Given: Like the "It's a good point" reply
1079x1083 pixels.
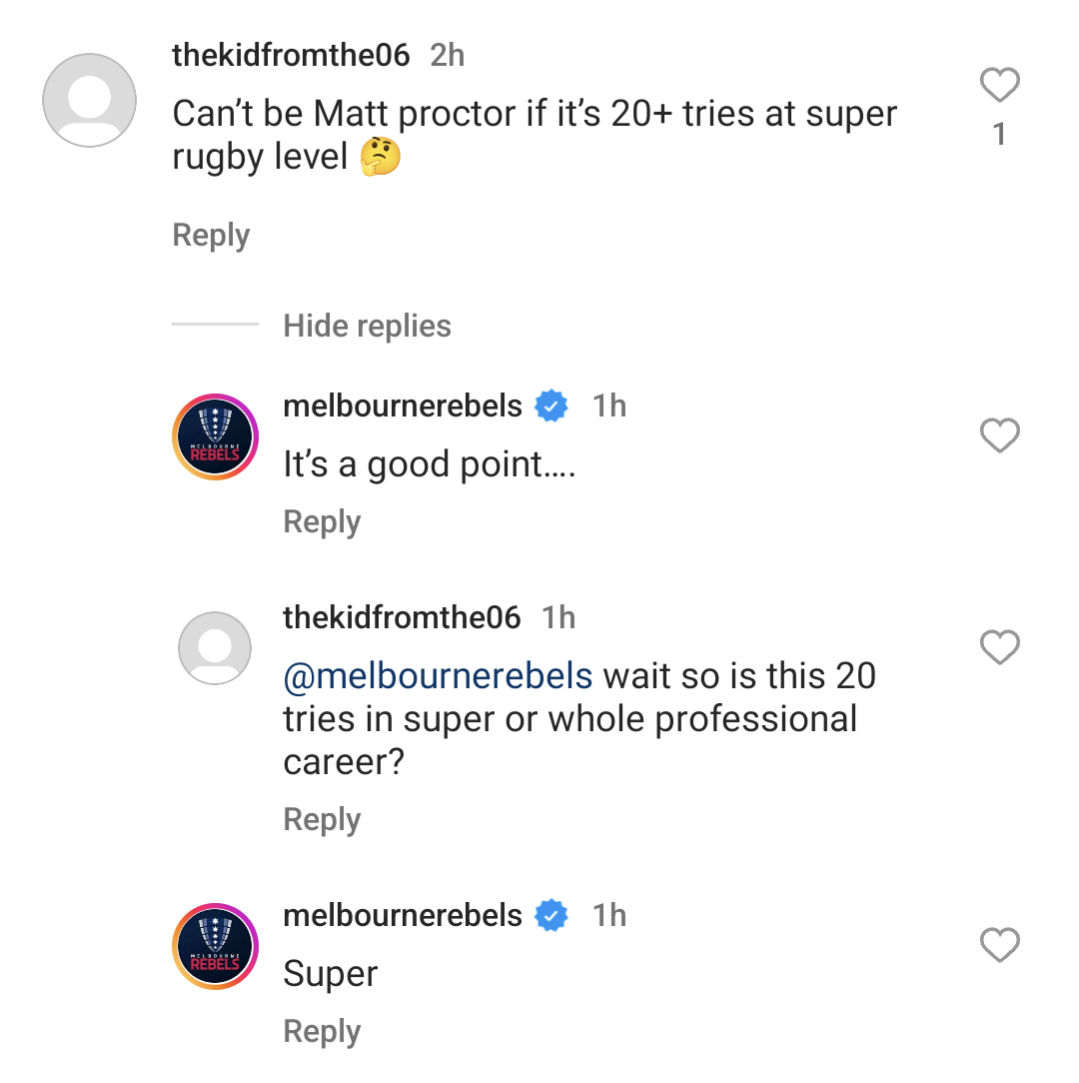Looking at the screenshot, I should [x=999, y=436].
